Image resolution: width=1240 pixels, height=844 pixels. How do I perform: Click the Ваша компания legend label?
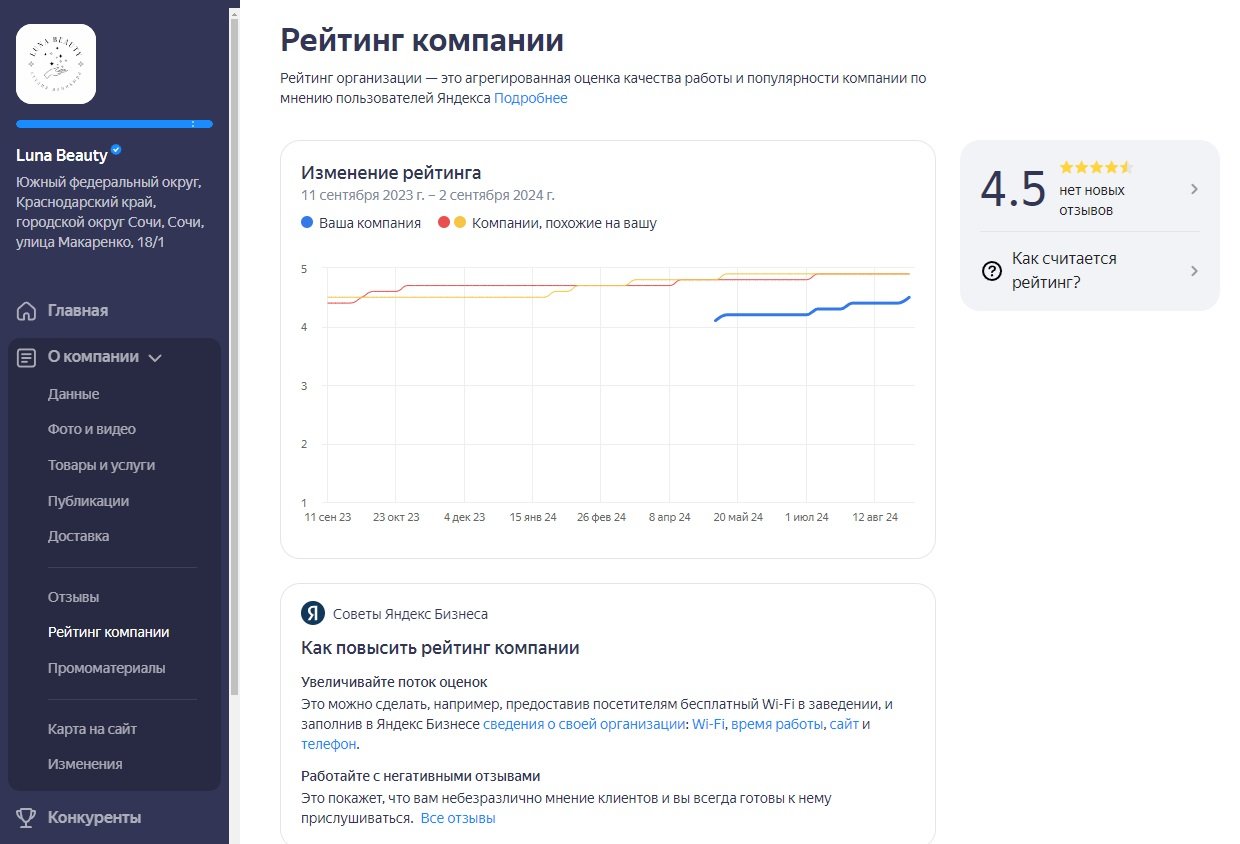pyautogui.click(x=370, y=223)
